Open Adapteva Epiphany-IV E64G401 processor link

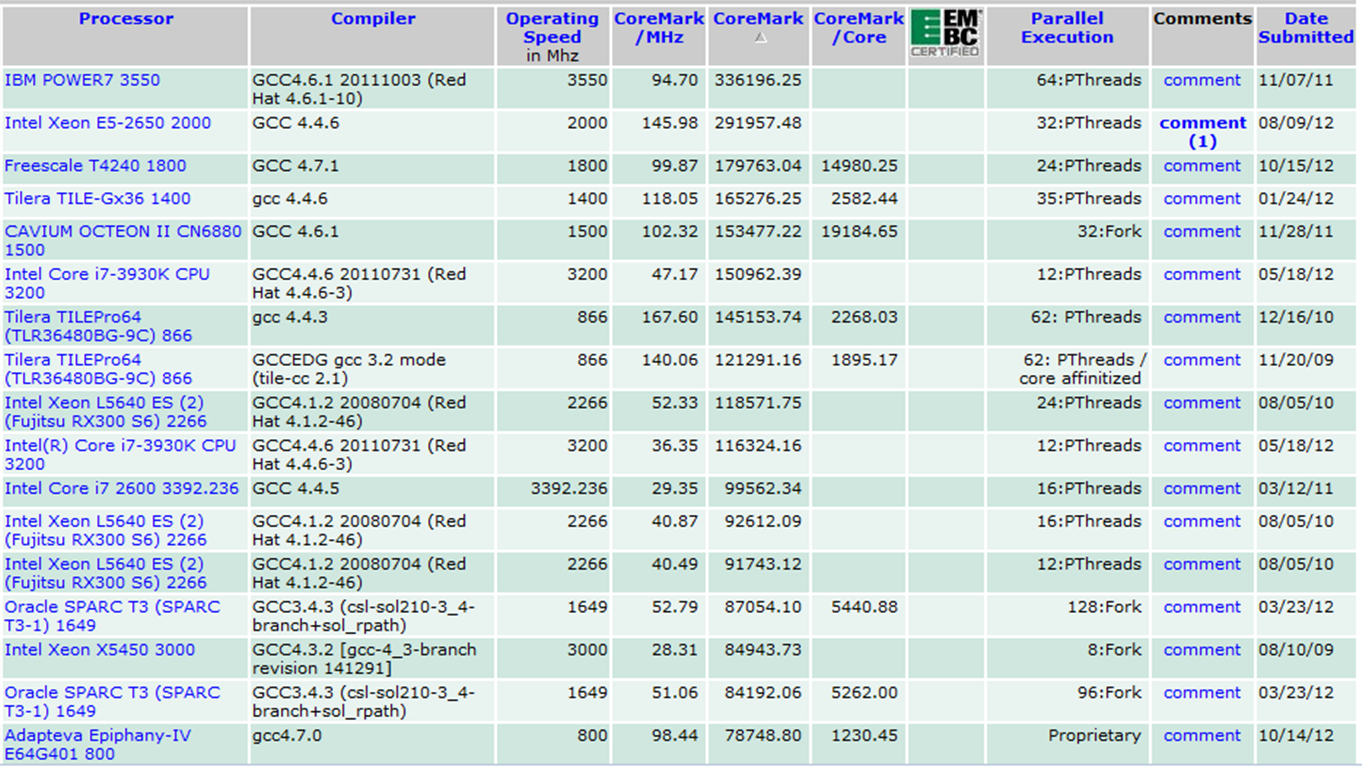(x=98, y=736)
